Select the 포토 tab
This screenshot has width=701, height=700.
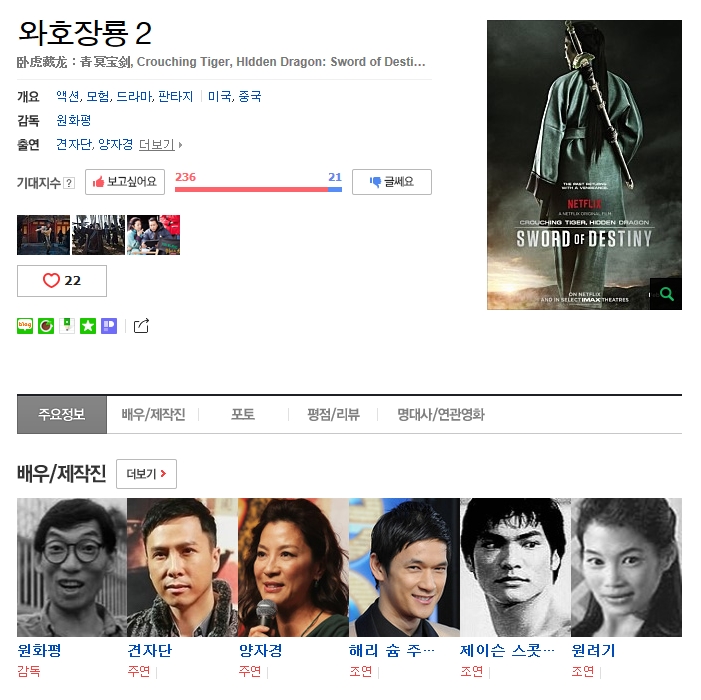[243, 414]
